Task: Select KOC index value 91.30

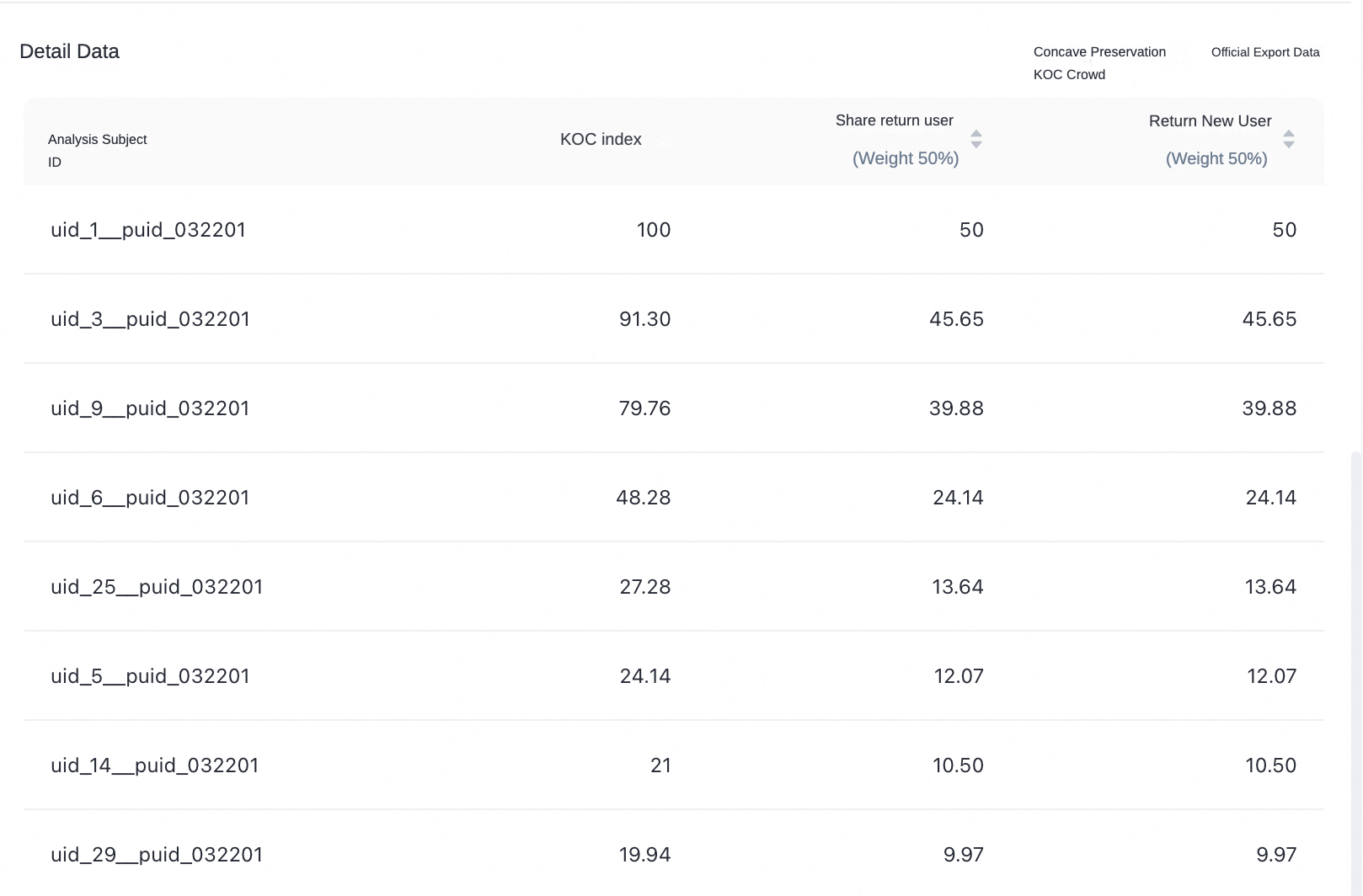Action: [645, 319]
